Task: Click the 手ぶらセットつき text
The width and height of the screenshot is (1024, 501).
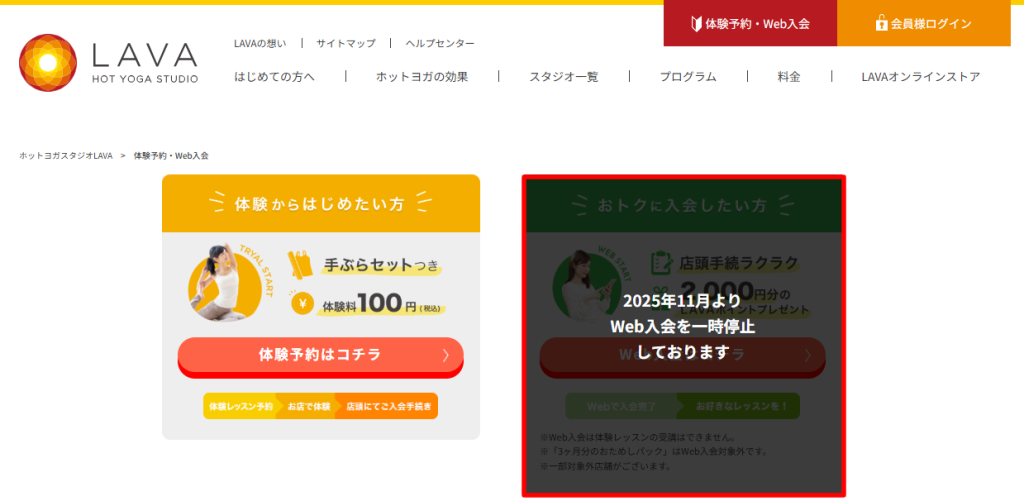Action: [380, 265]
